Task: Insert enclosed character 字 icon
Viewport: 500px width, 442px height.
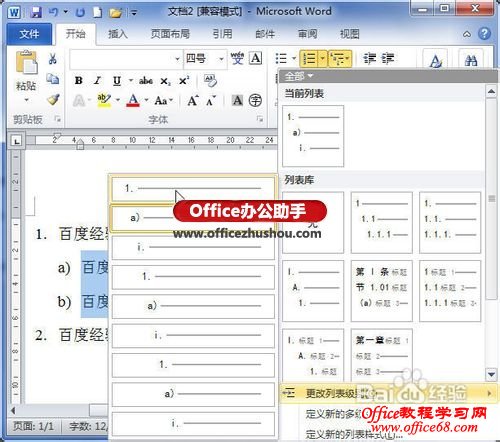Action: (255, 100)
